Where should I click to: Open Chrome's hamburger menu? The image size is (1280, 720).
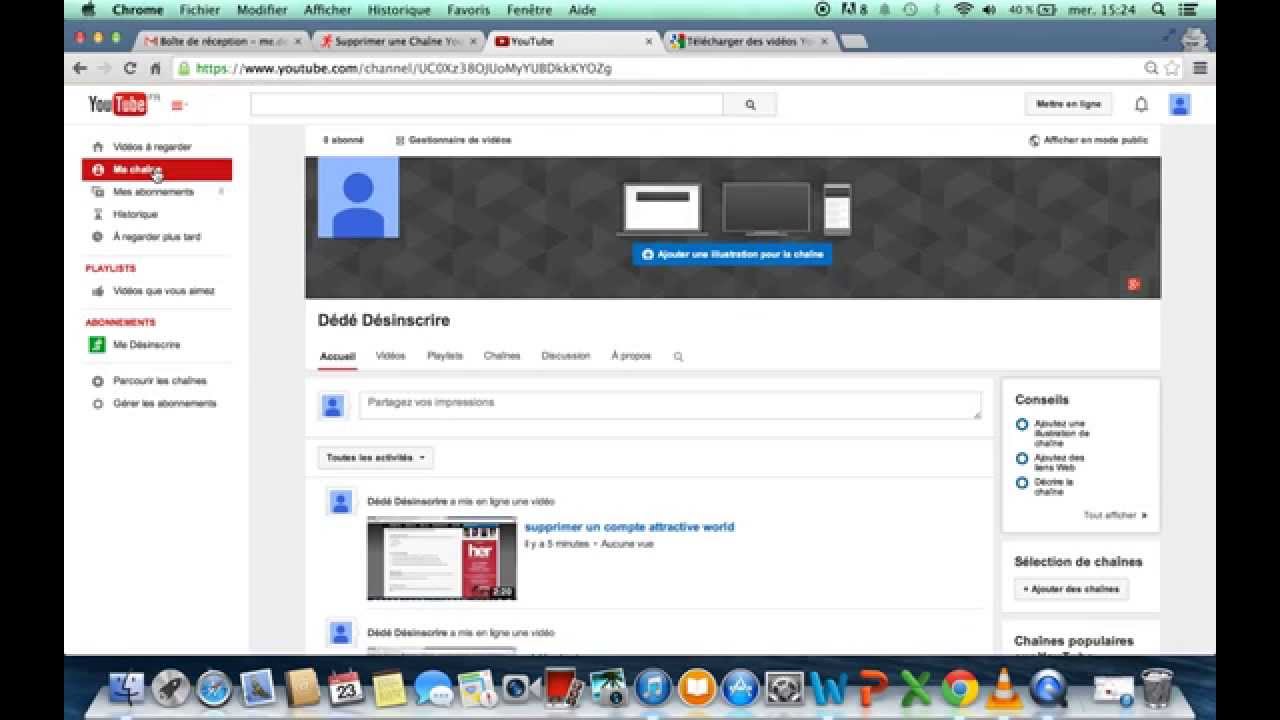coord(1199,69)
